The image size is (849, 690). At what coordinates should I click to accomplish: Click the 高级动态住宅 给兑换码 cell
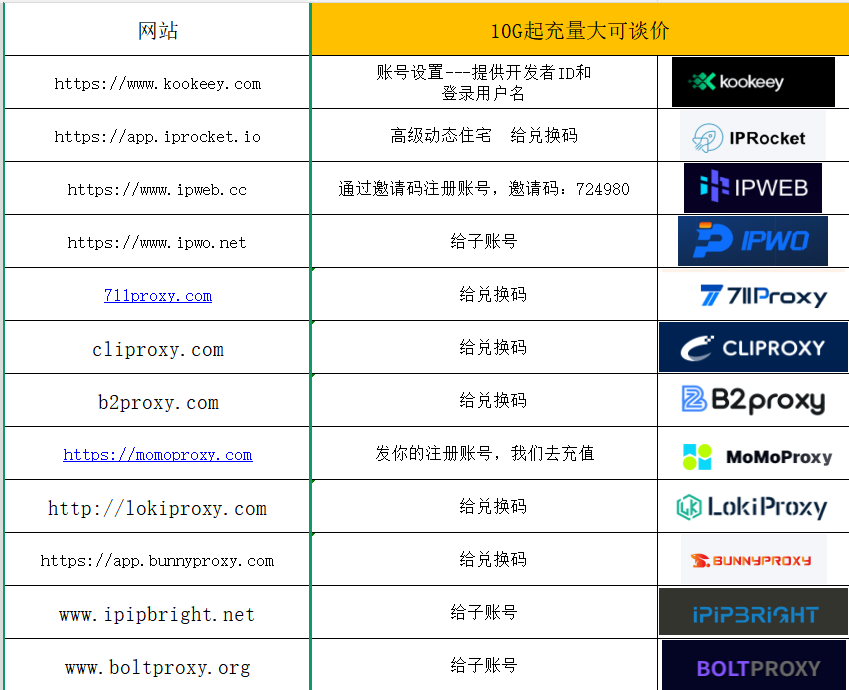pyautogui.click(x=484, y=135)
